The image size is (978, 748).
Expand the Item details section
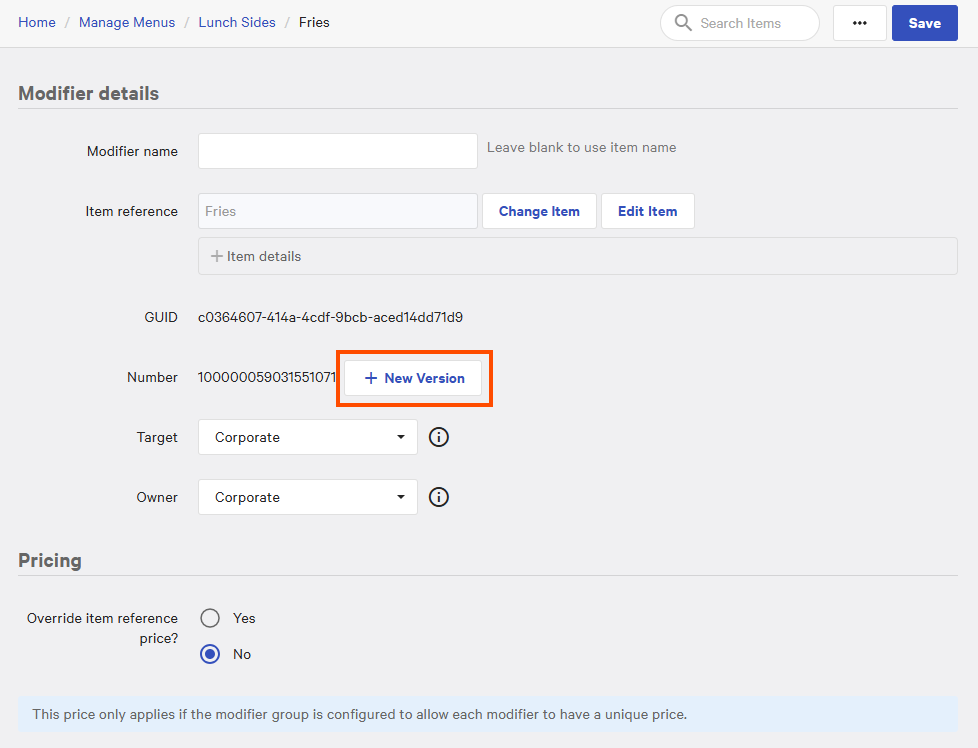264,256
